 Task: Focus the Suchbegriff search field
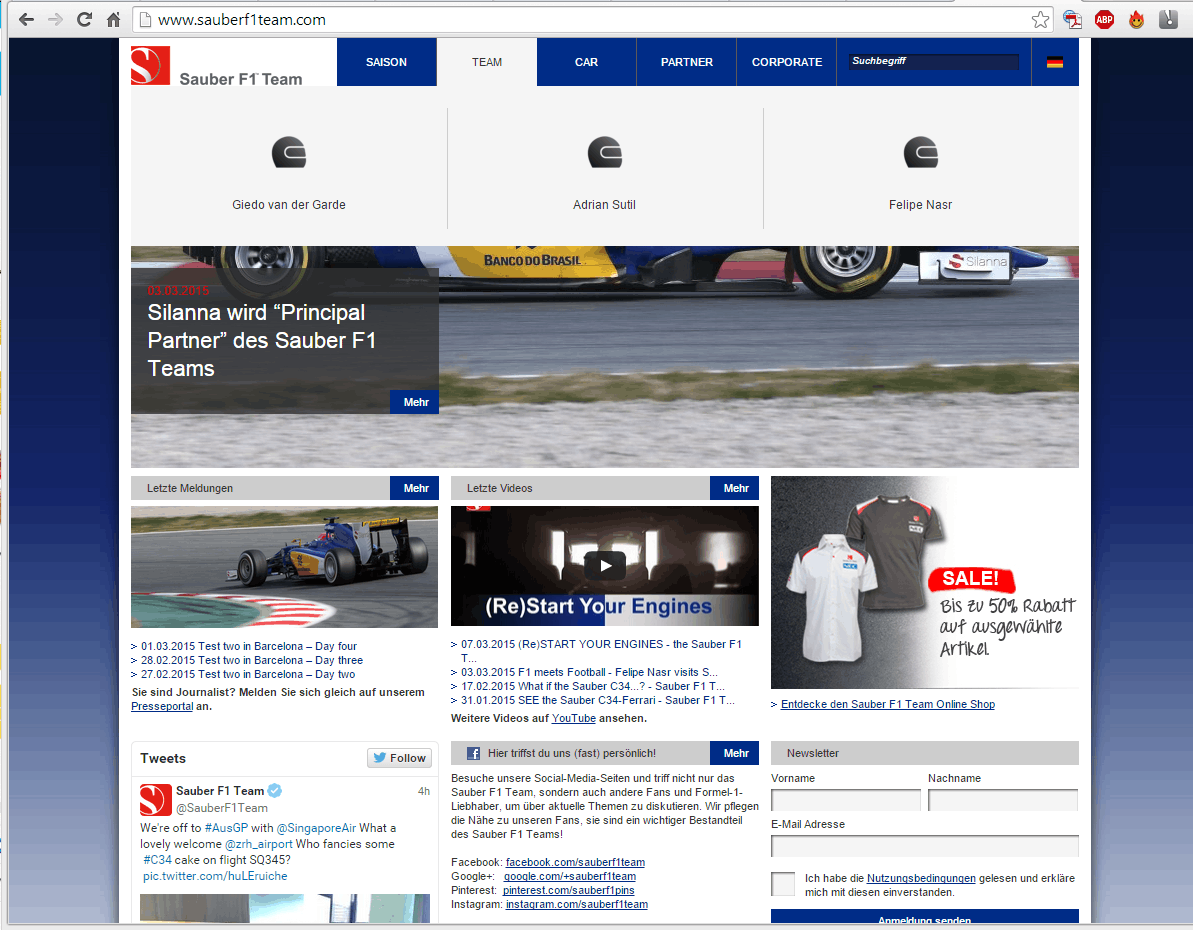(934, 61)
